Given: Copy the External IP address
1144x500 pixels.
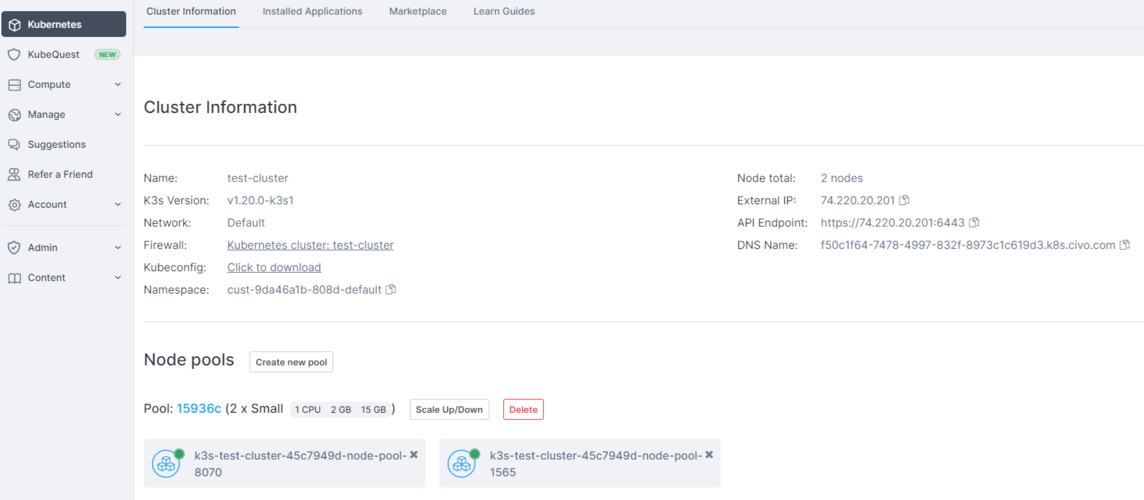Looking at the screenshot, I should click(x=904, y=200).
